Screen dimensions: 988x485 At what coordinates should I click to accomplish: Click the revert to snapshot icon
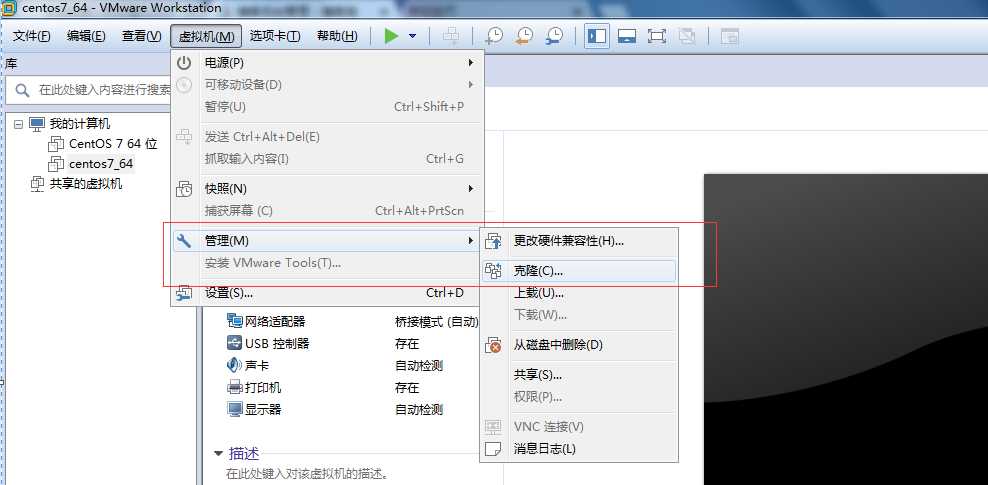point(524,36)
